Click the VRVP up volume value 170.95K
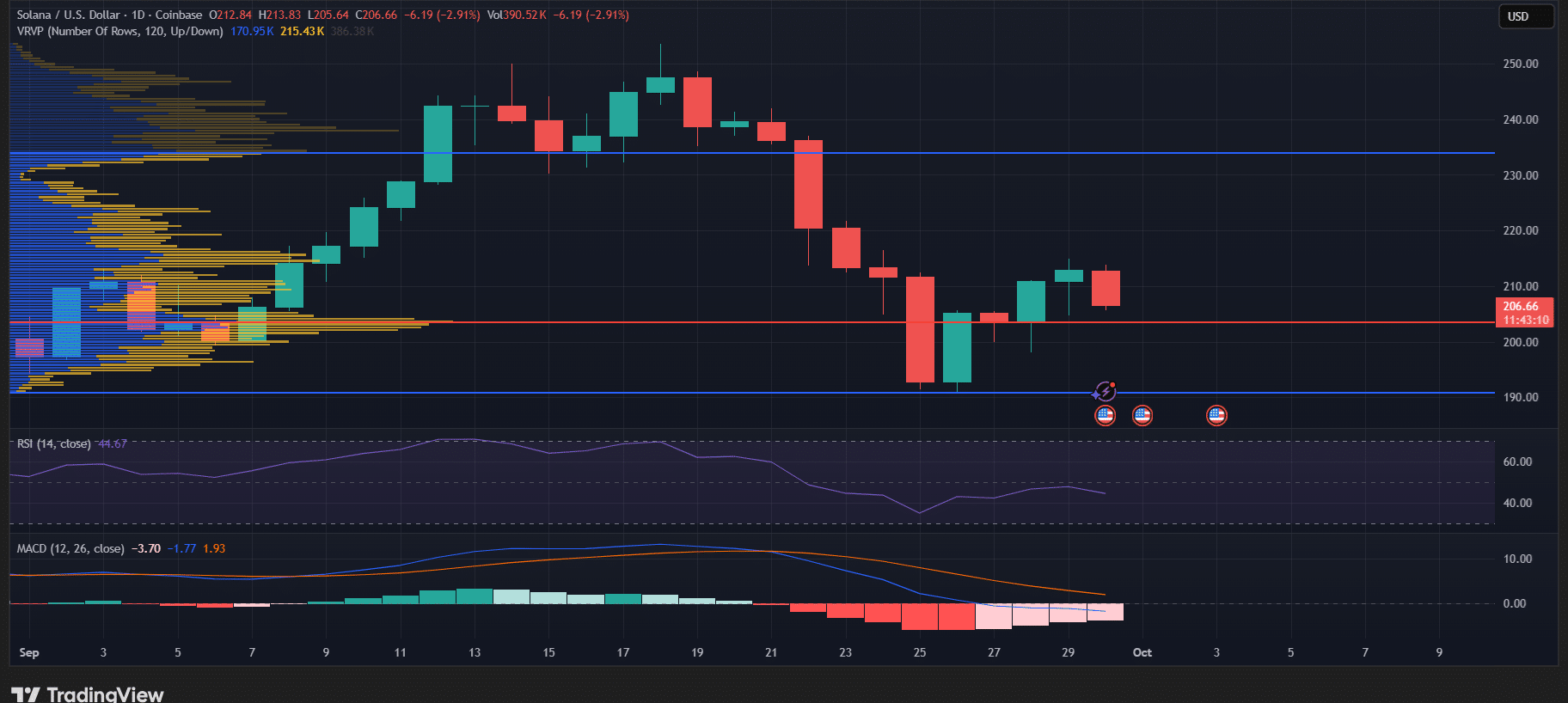 point(252,31)
